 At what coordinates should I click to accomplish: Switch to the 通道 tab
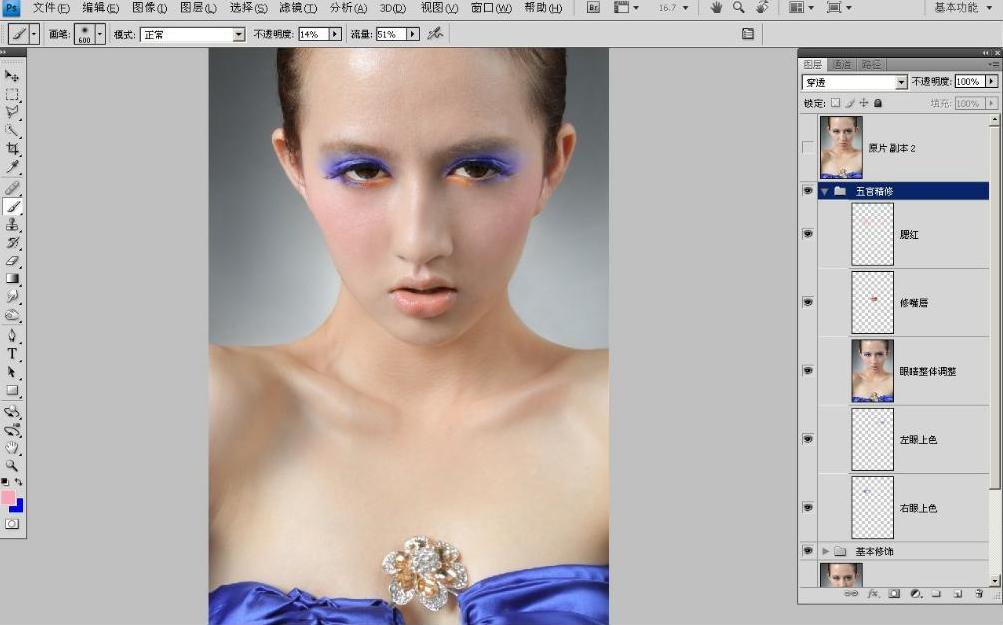pyautogui.click(x=841, y=65)
